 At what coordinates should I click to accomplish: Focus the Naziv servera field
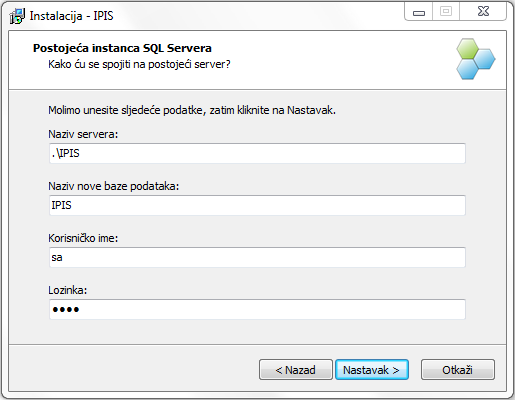click(257, 153)
